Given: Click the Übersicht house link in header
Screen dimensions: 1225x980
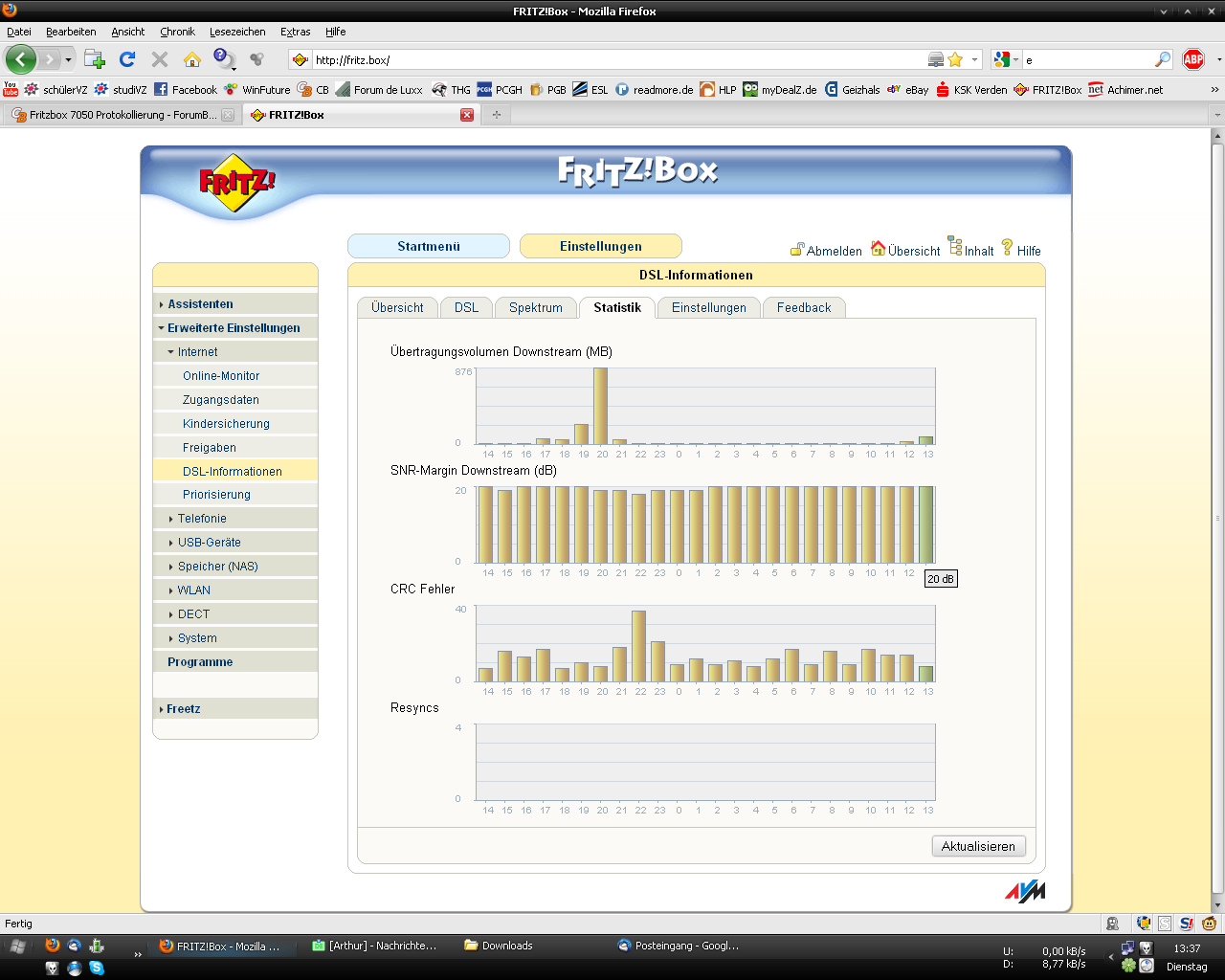Looking at the screenshot, I should pos(905,249).
